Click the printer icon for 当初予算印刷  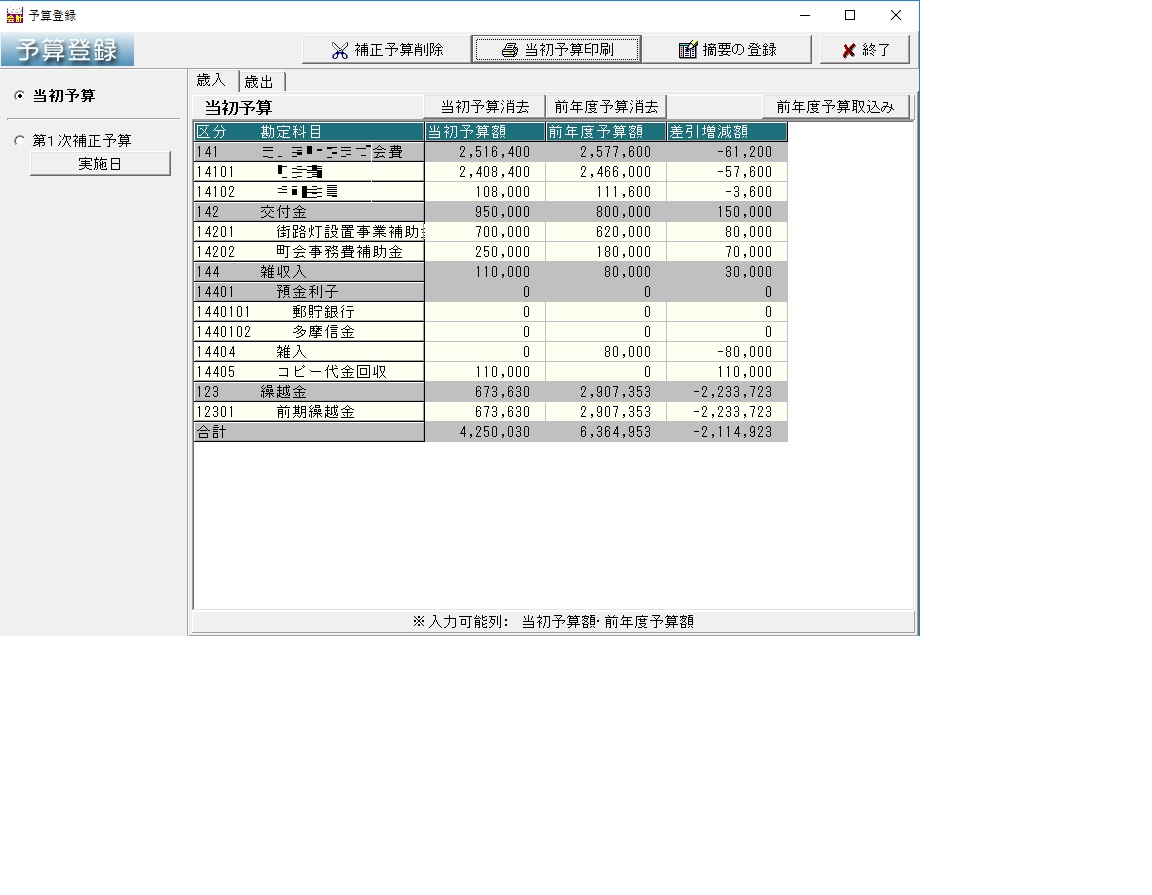pyautogui.click(x=510, y=50)
